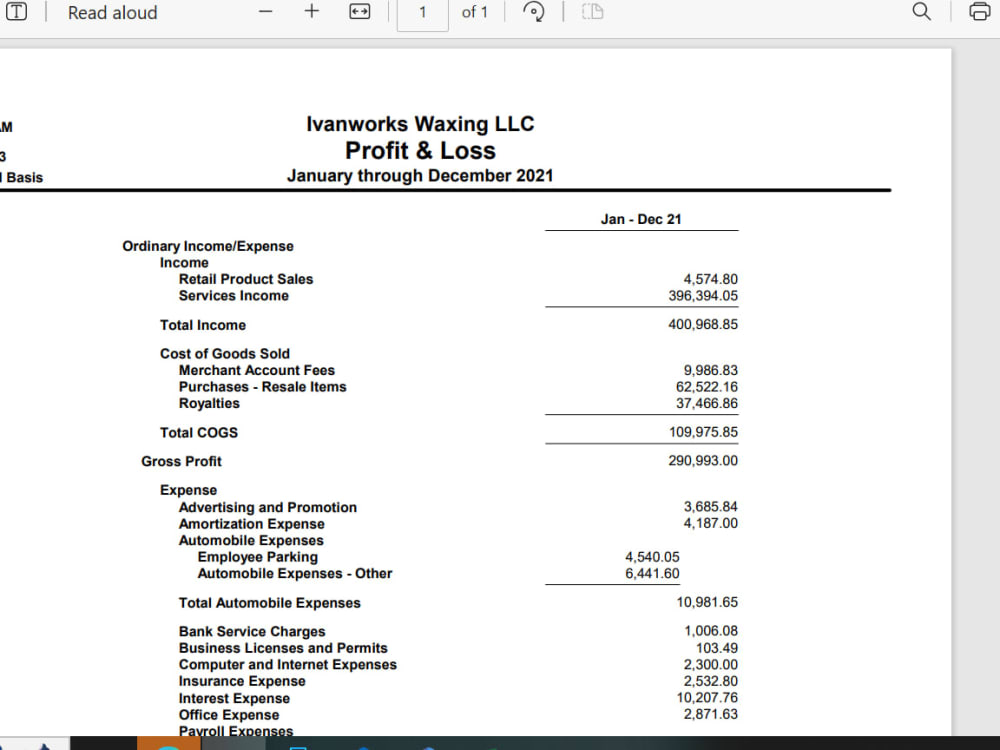Click 'Bank Service Charges' row label
This screenshot has width=1000, height=750.
coord(252,632)
